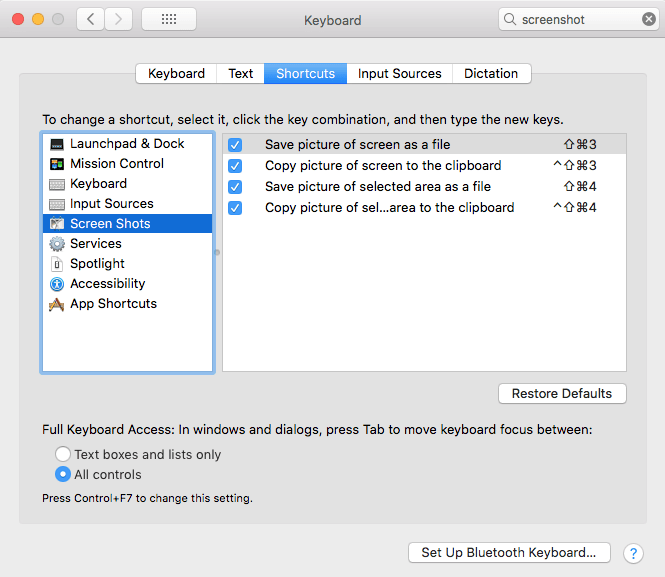The image size is (665, 577).
Task: Open help with the question mark button
Action: coord(633,553)
